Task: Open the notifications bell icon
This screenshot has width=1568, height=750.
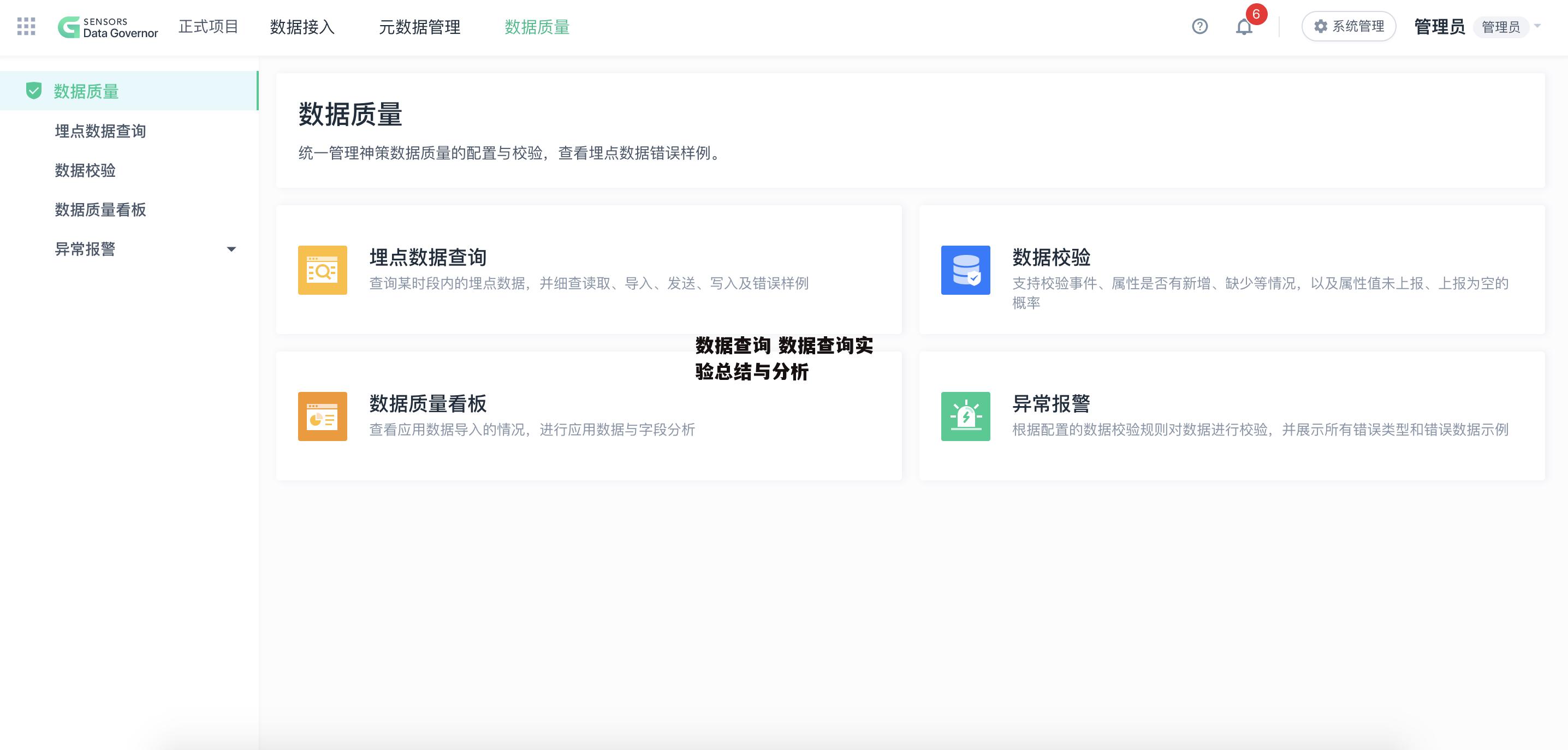Action: 1244,27
